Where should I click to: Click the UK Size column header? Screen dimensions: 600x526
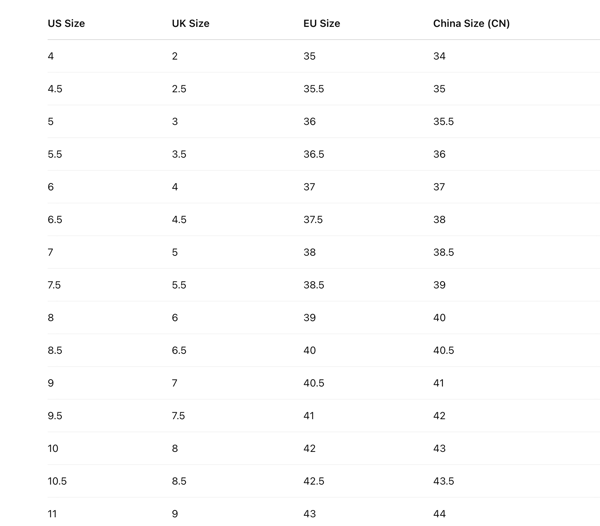(x=190, y=23)
